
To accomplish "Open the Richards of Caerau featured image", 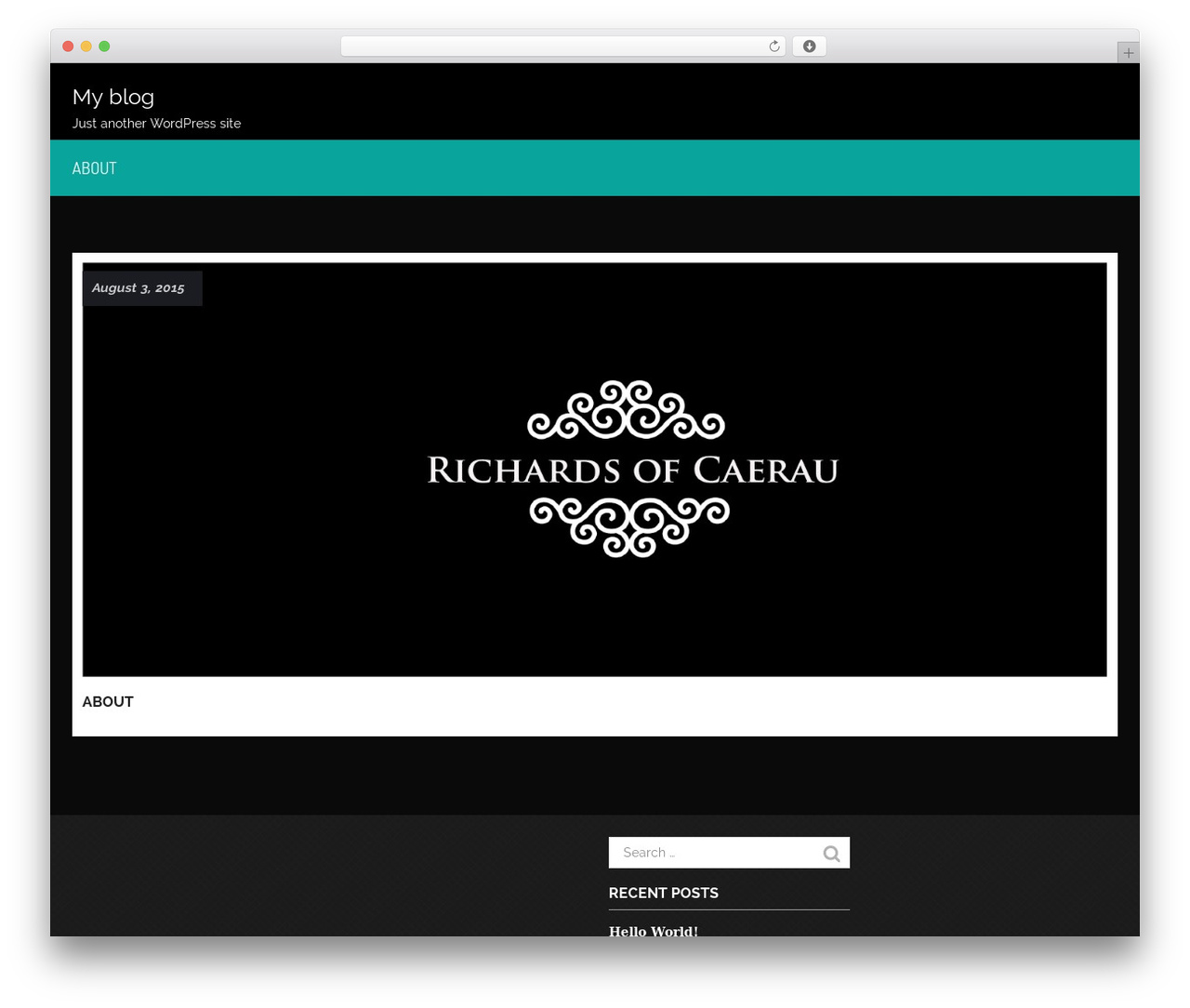I will coord(595,470).
